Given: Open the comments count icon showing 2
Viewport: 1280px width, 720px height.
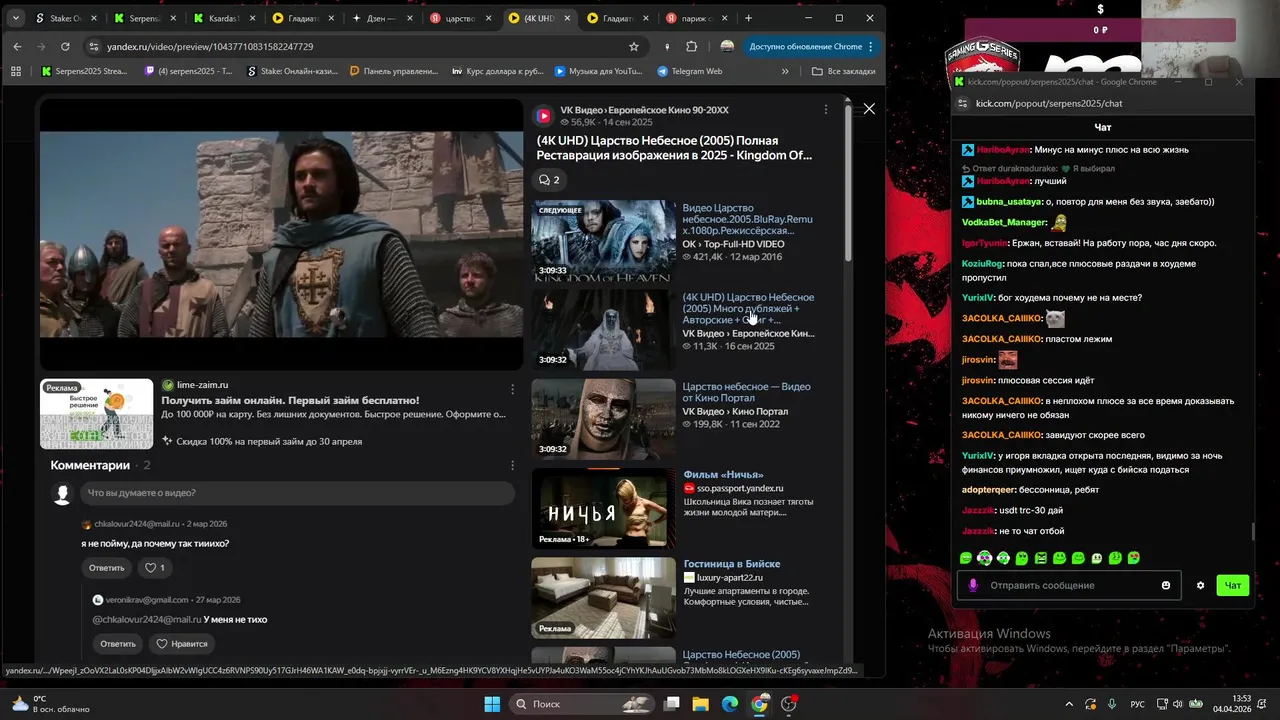Looking at the screenshot, I should click(x=549, y=180).
